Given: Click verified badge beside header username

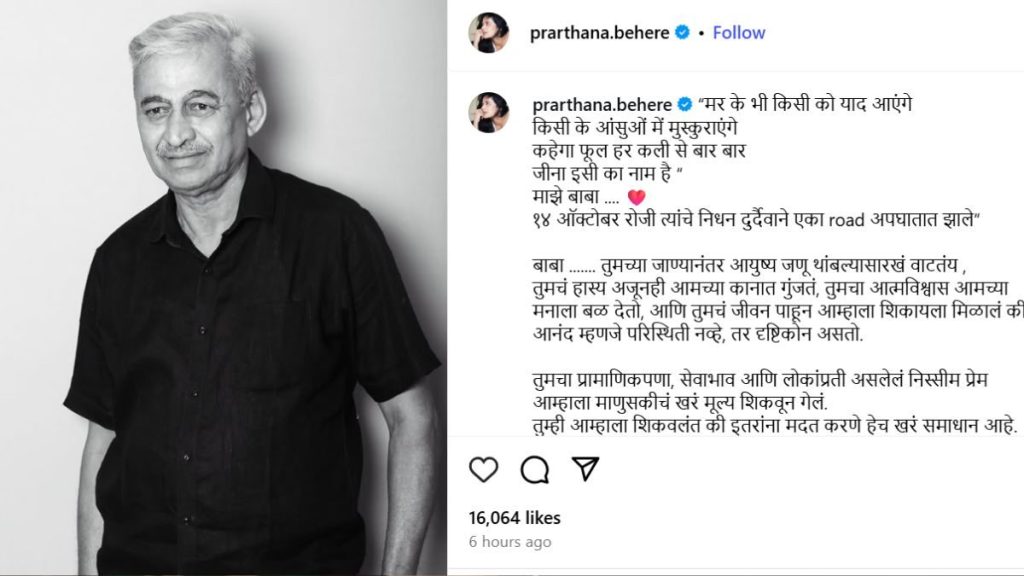Looking at the screenshot, I should [682, 32].
